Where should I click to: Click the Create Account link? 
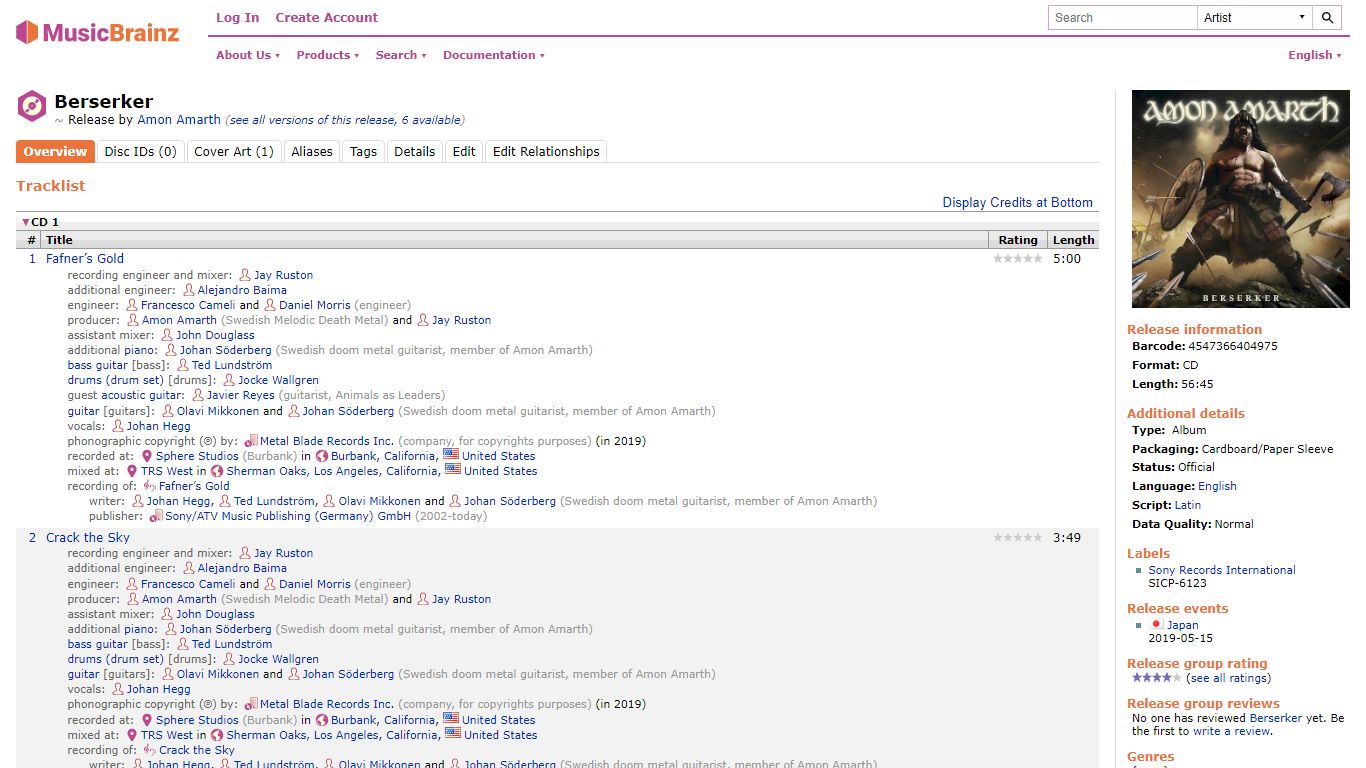(x=327, y=17)
